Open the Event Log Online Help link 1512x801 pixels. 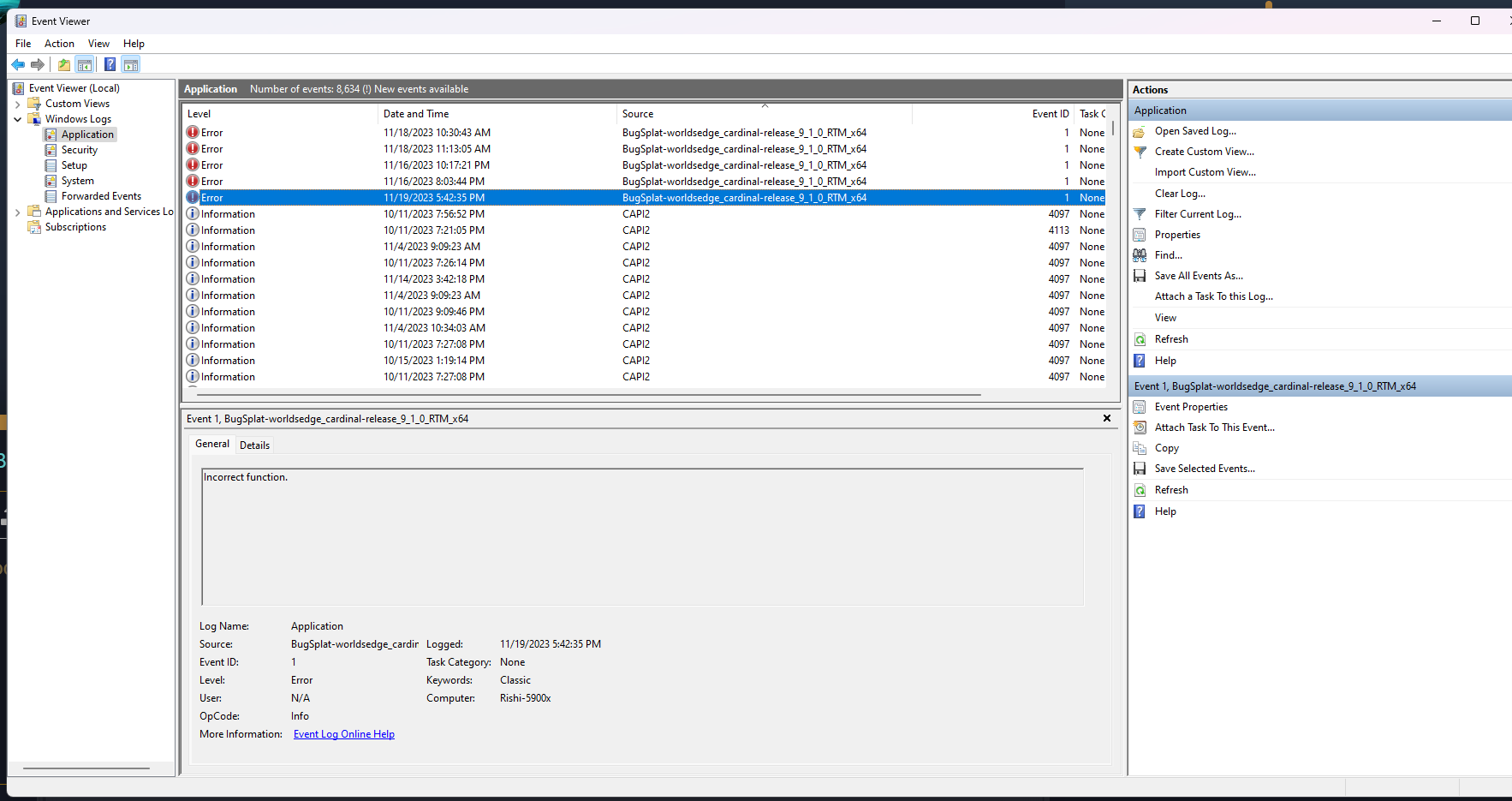pyautogui.click(x=343, y=733)
